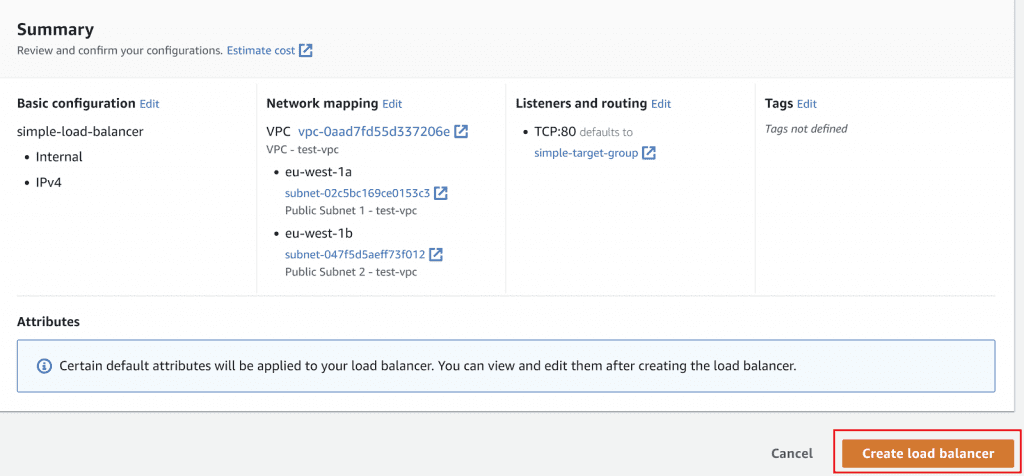Edit the Tags section
The image size is (1024, 476).
coord(807,103)
